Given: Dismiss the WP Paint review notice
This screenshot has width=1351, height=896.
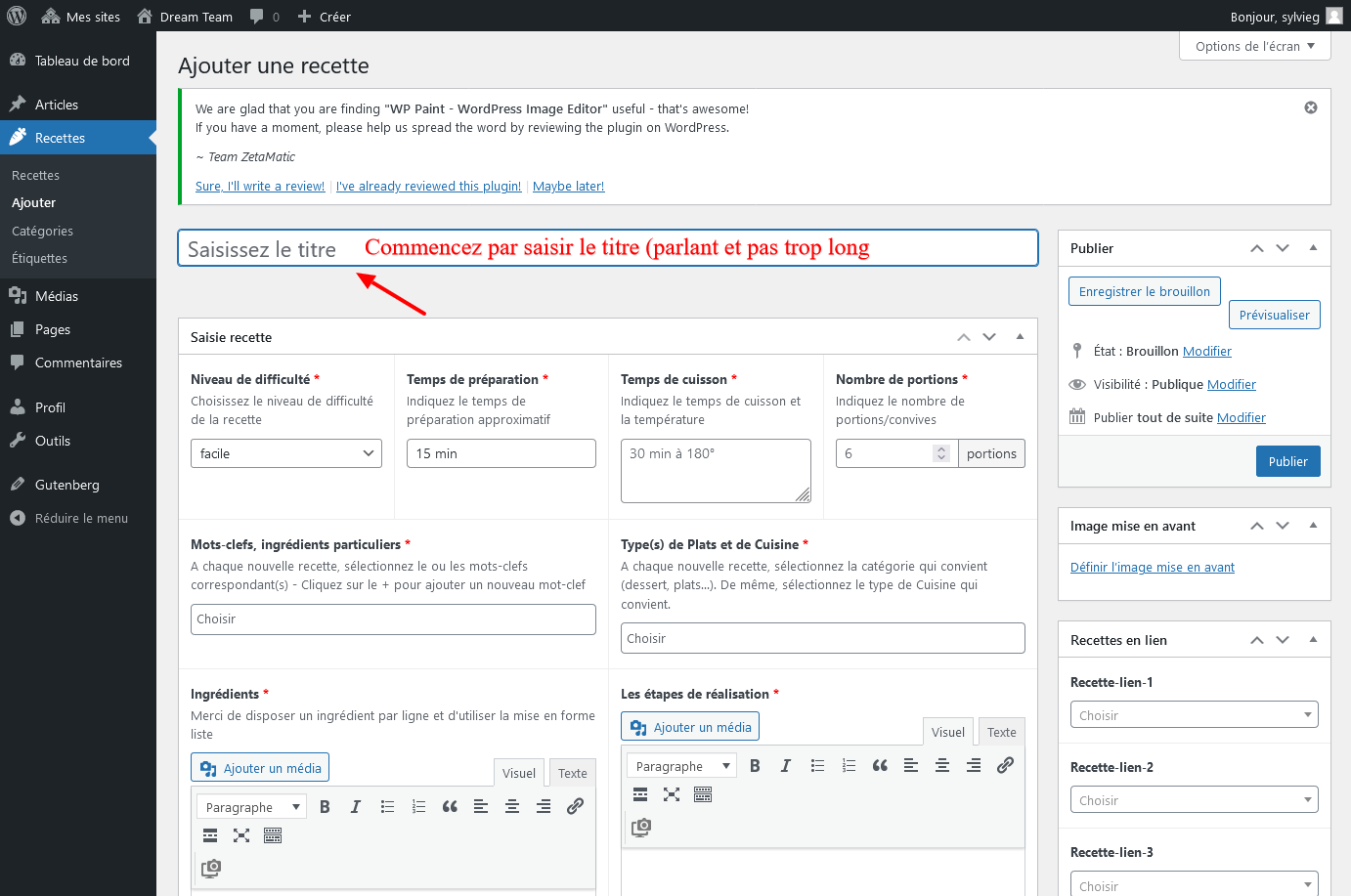Looking at the screenshot, I should 1311,107.
